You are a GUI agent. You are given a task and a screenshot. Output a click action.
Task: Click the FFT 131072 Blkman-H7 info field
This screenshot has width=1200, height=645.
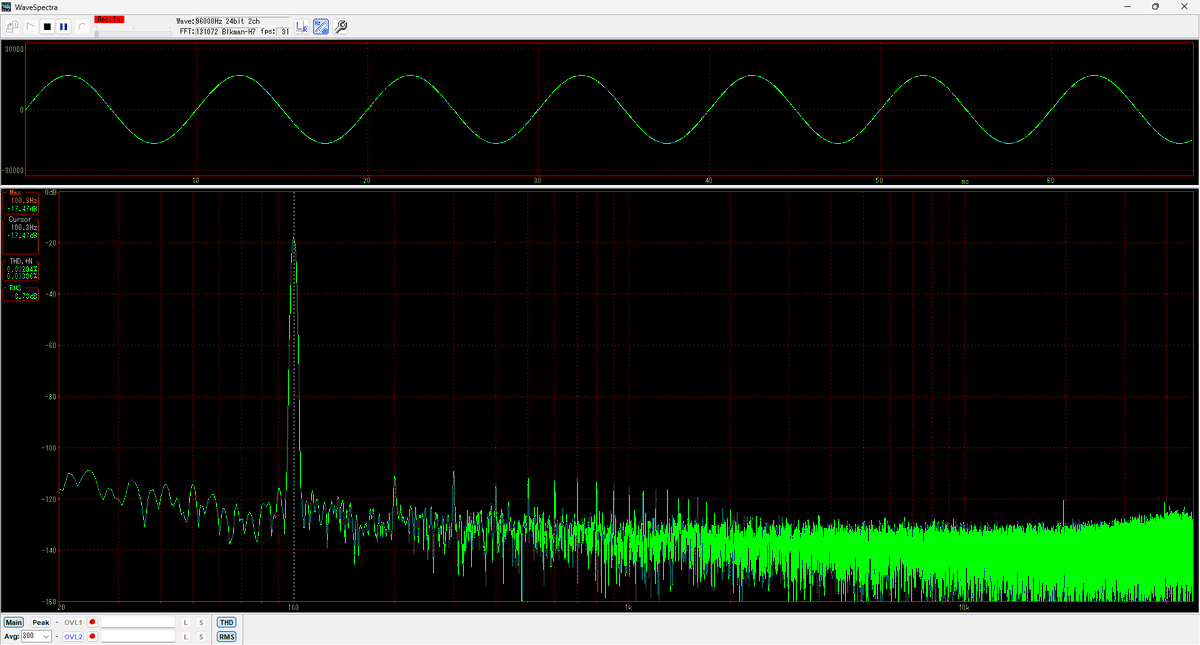(225, 32)
